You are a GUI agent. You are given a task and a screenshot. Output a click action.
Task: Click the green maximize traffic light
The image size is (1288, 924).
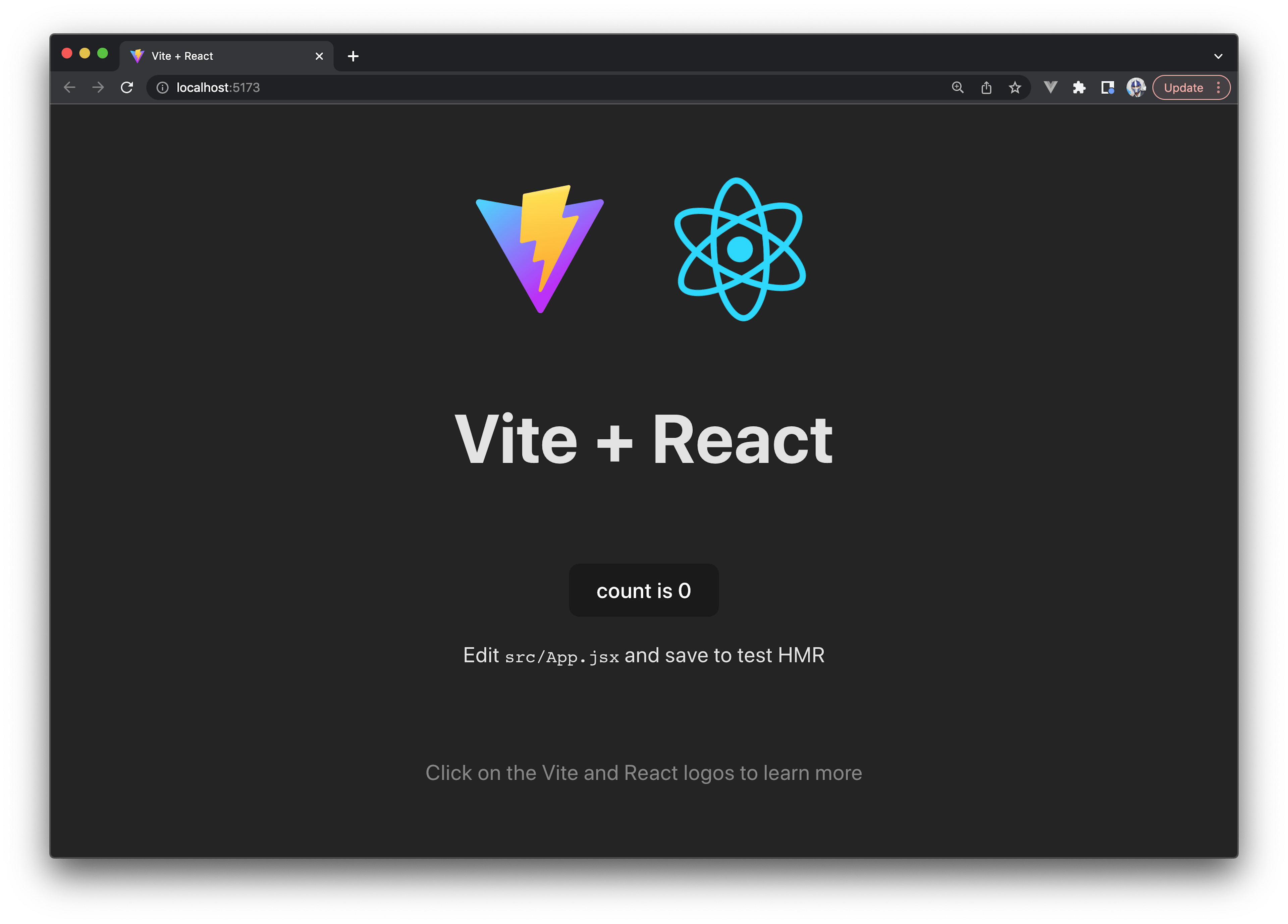point(102,53)
